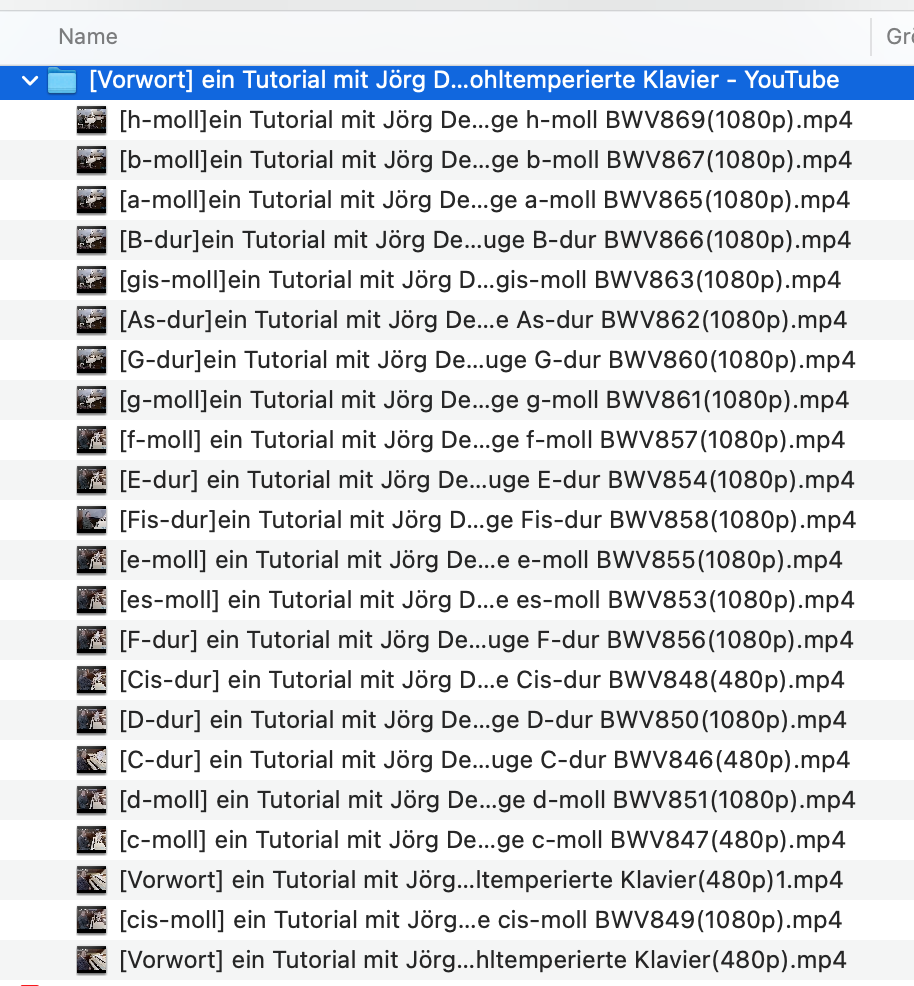Viewport: 914px width, 986px height.
Task: Select file name C-dur BWV846(480p).mp4
Action: click(485, 760)
